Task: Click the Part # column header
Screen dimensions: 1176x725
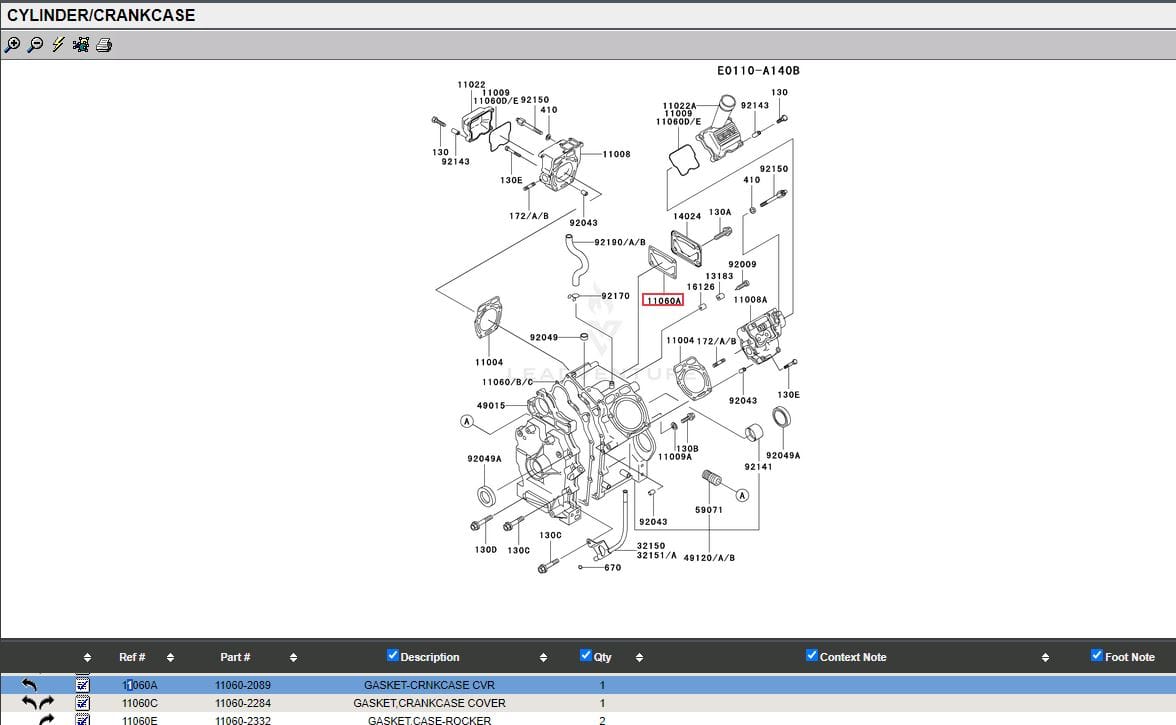Action: tap(235, 657)
